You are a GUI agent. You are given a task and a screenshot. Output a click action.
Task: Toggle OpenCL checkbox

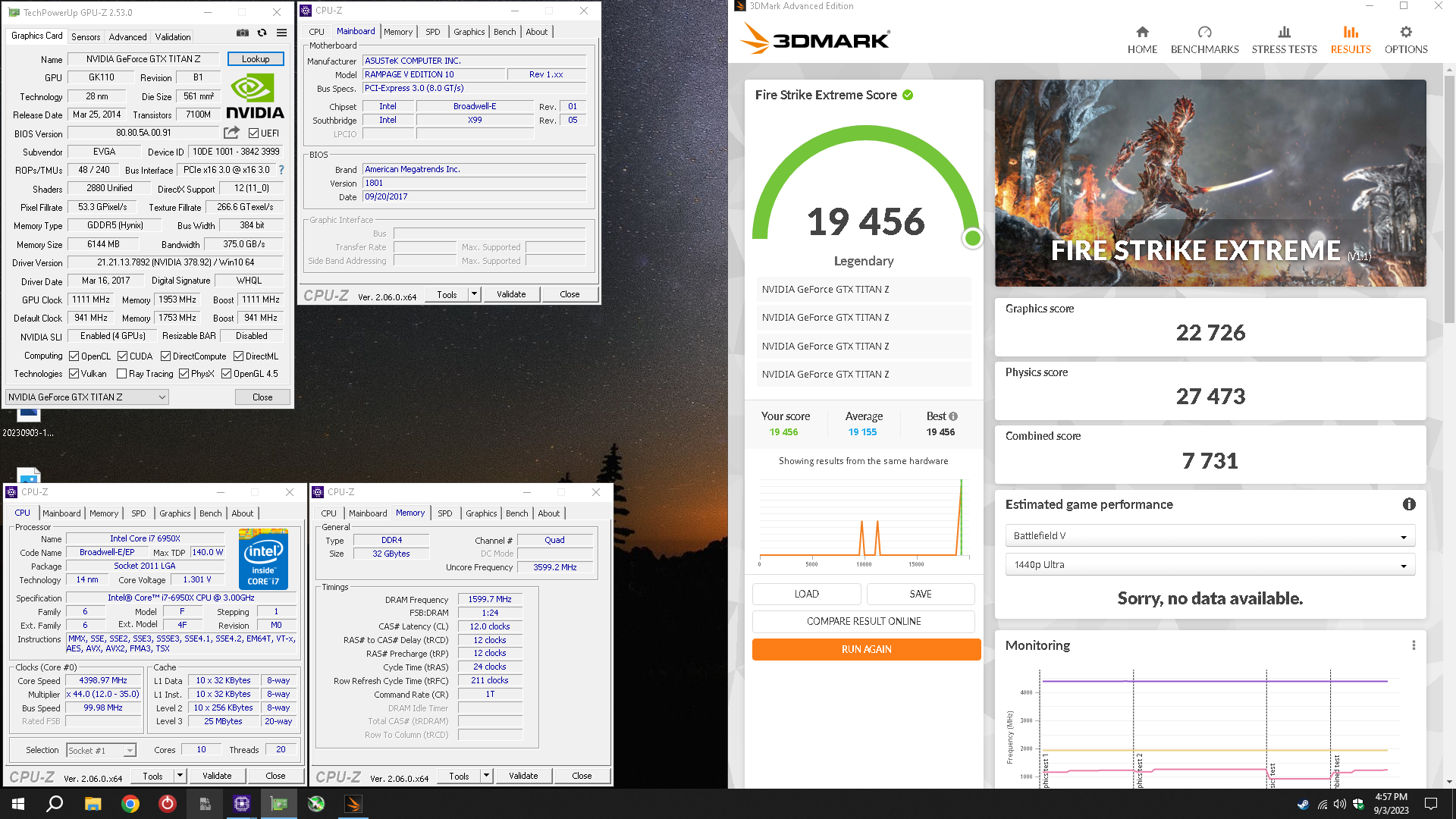click(74, 356)
